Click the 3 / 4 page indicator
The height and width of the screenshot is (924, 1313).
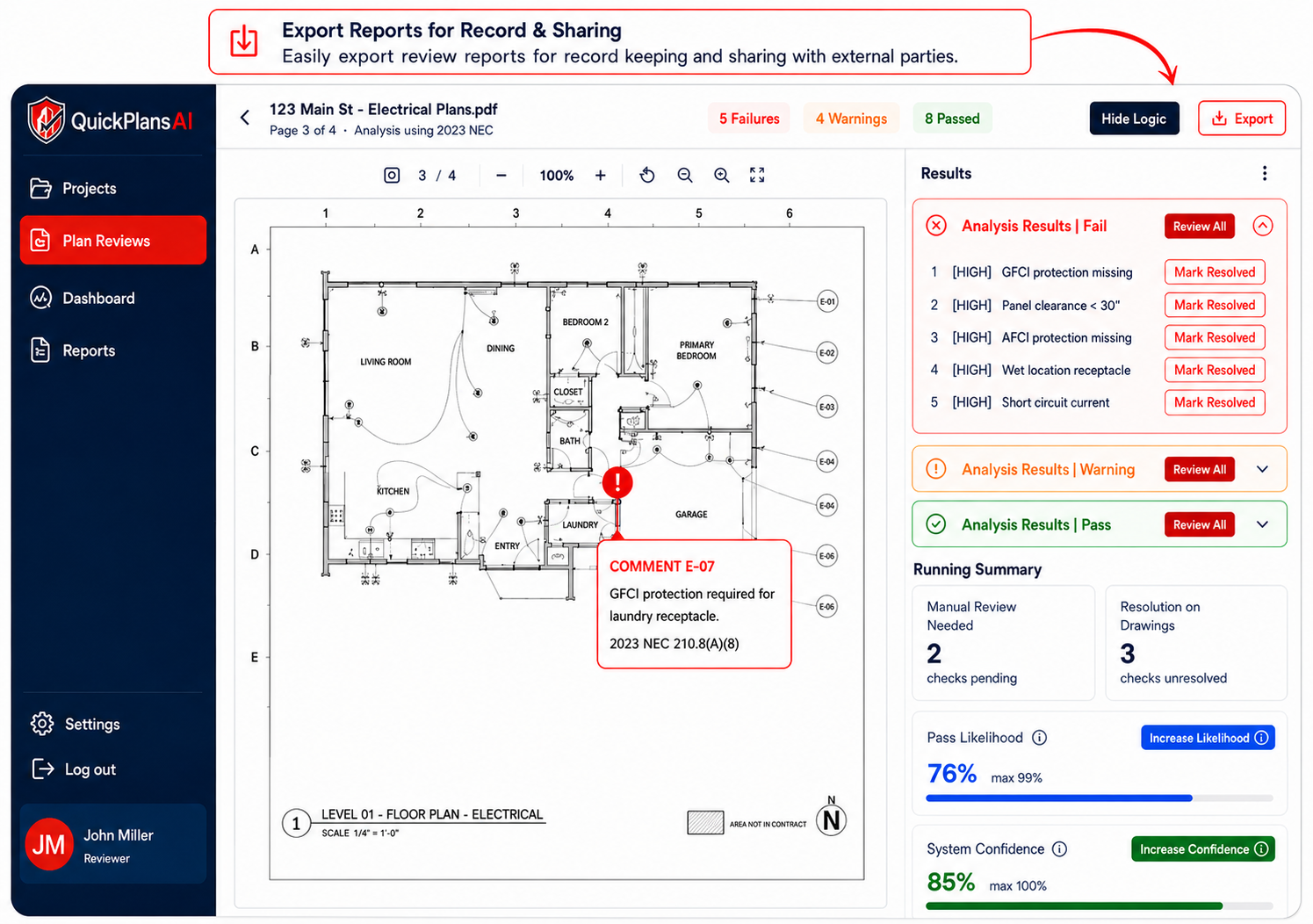click(x=436, y=176)
